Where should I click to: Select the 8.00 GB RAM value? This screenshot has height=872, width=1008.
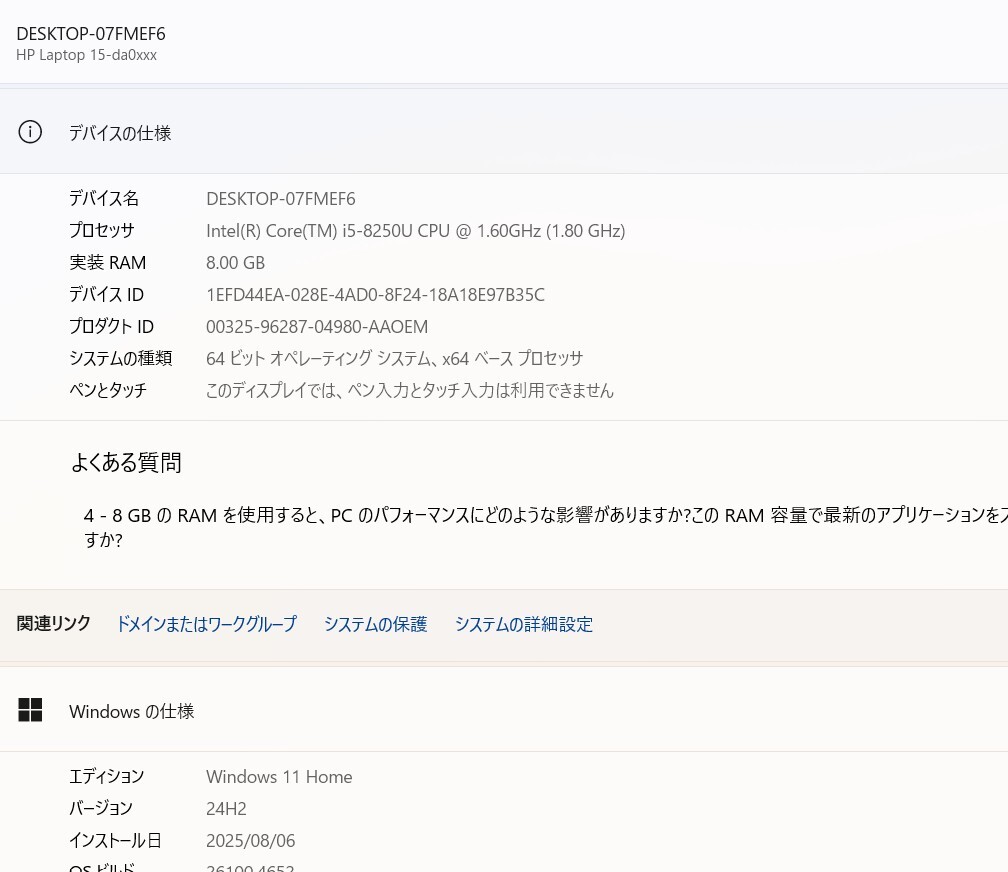(235, 262)
